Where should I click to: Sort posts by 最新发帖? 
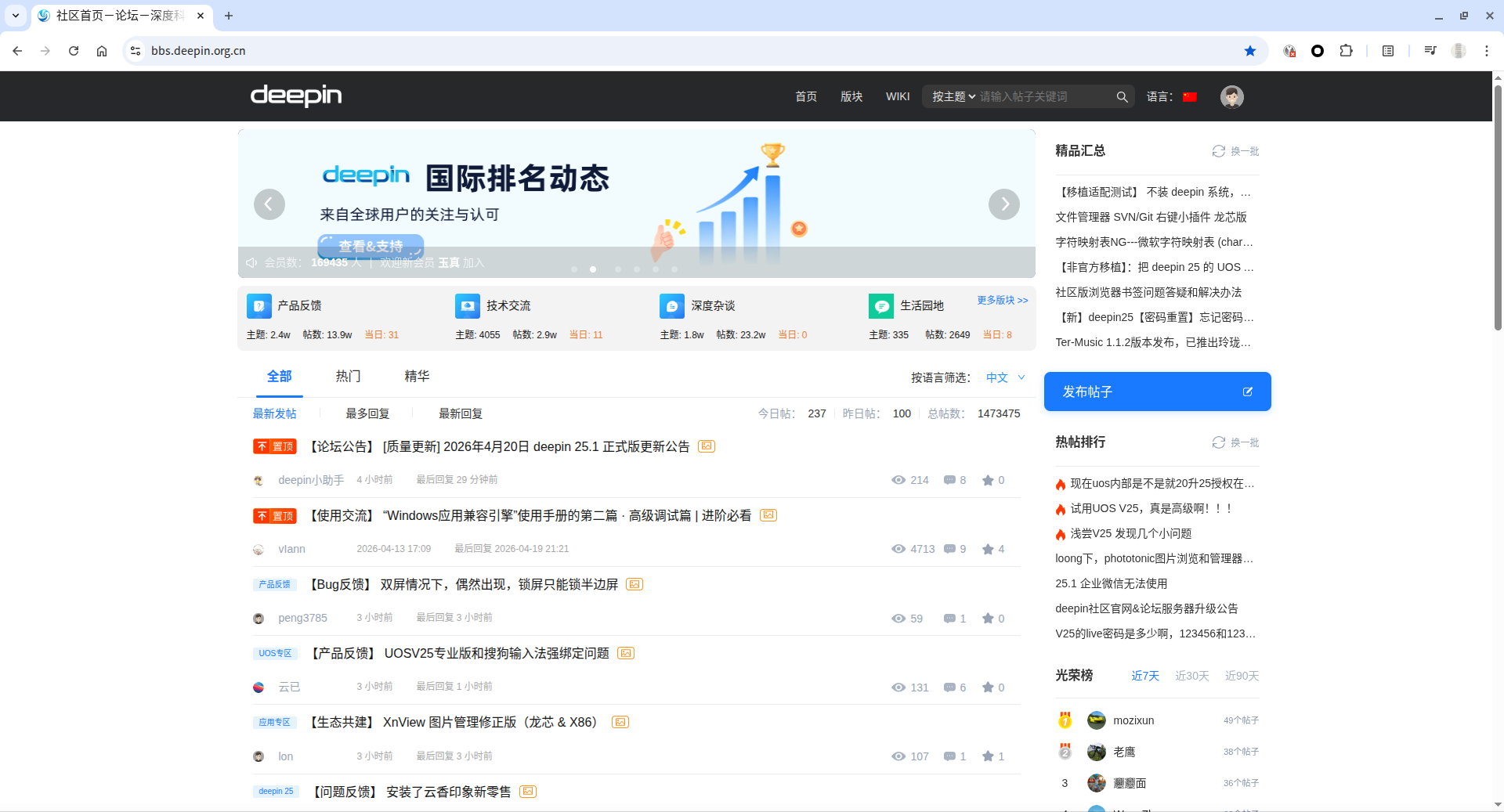[x=274, y=413]
